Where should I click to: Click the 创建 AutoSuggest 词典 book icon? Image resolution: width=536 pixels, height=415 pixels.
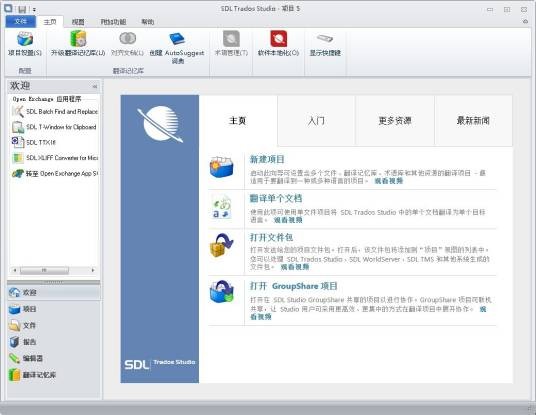coord(177,39)
